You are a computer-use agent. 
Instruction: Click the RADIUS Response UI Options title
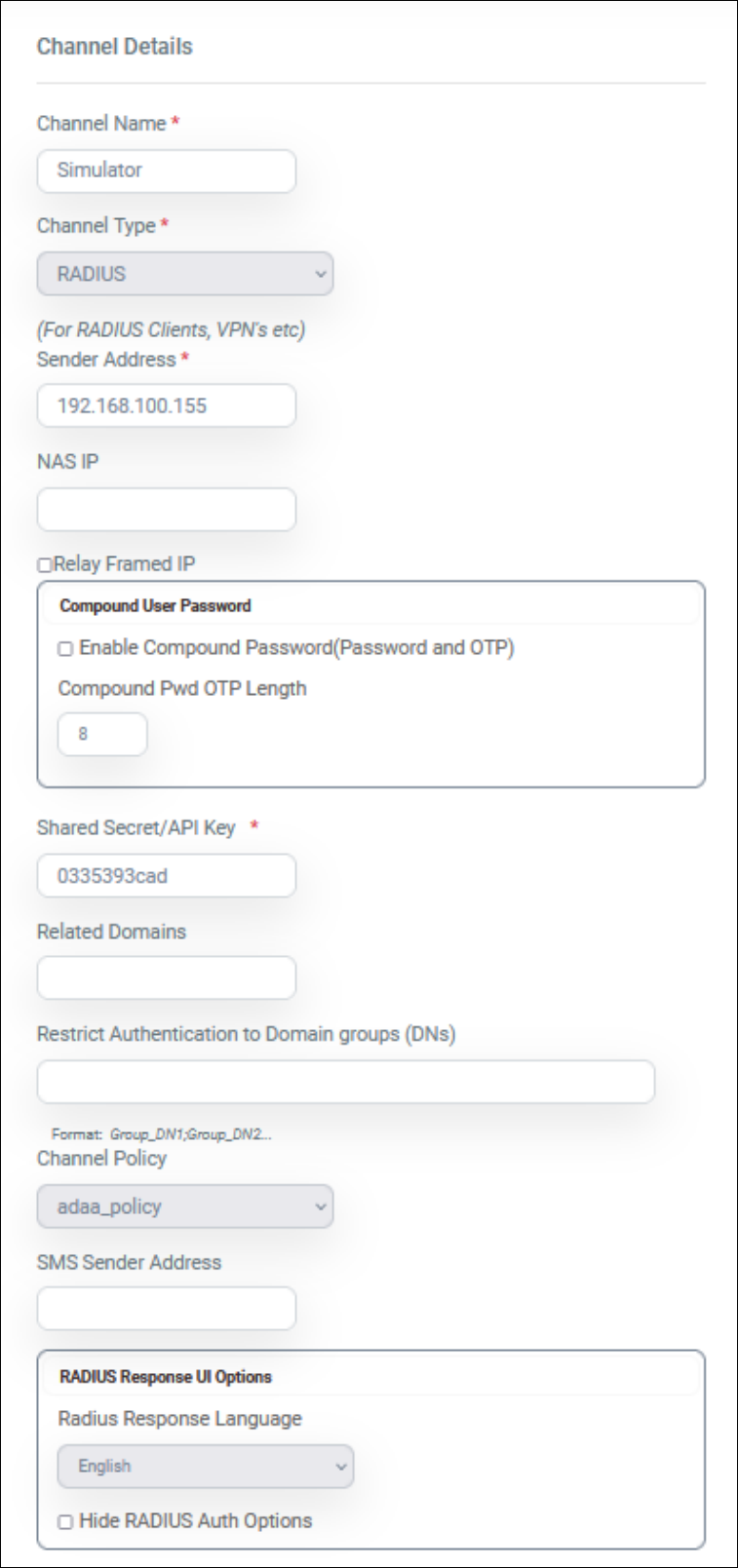click(x=166, y=1376)
